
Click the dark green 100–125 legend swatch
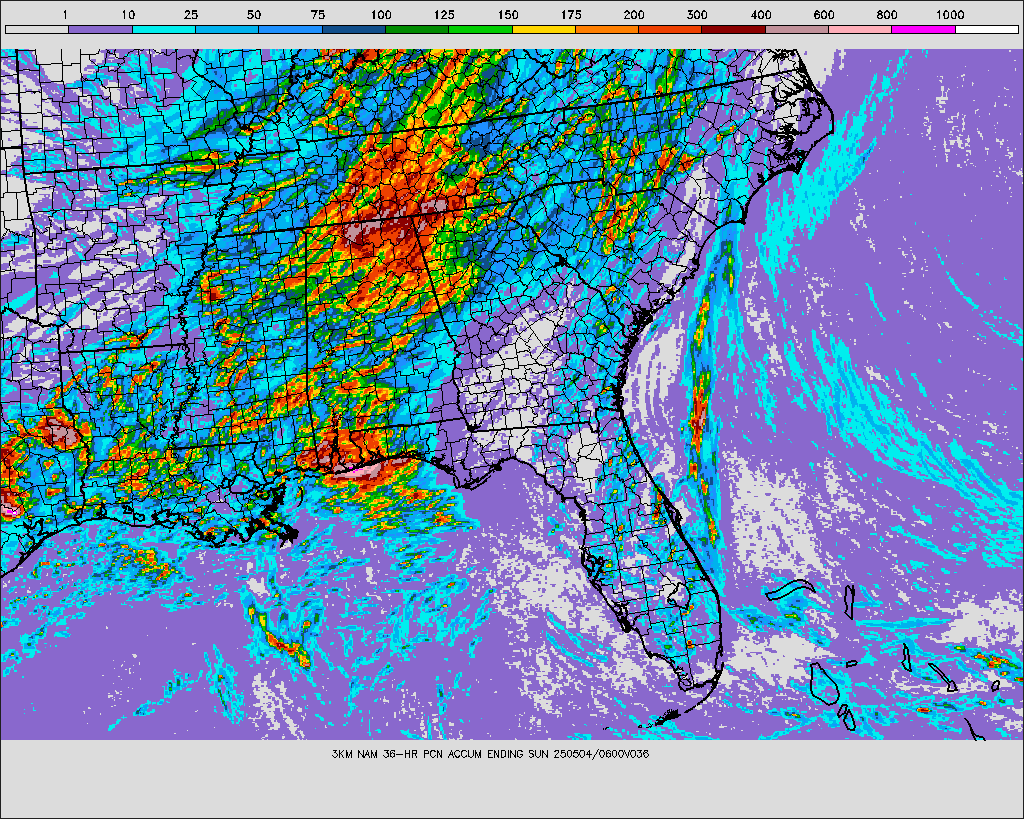point(417,29)
